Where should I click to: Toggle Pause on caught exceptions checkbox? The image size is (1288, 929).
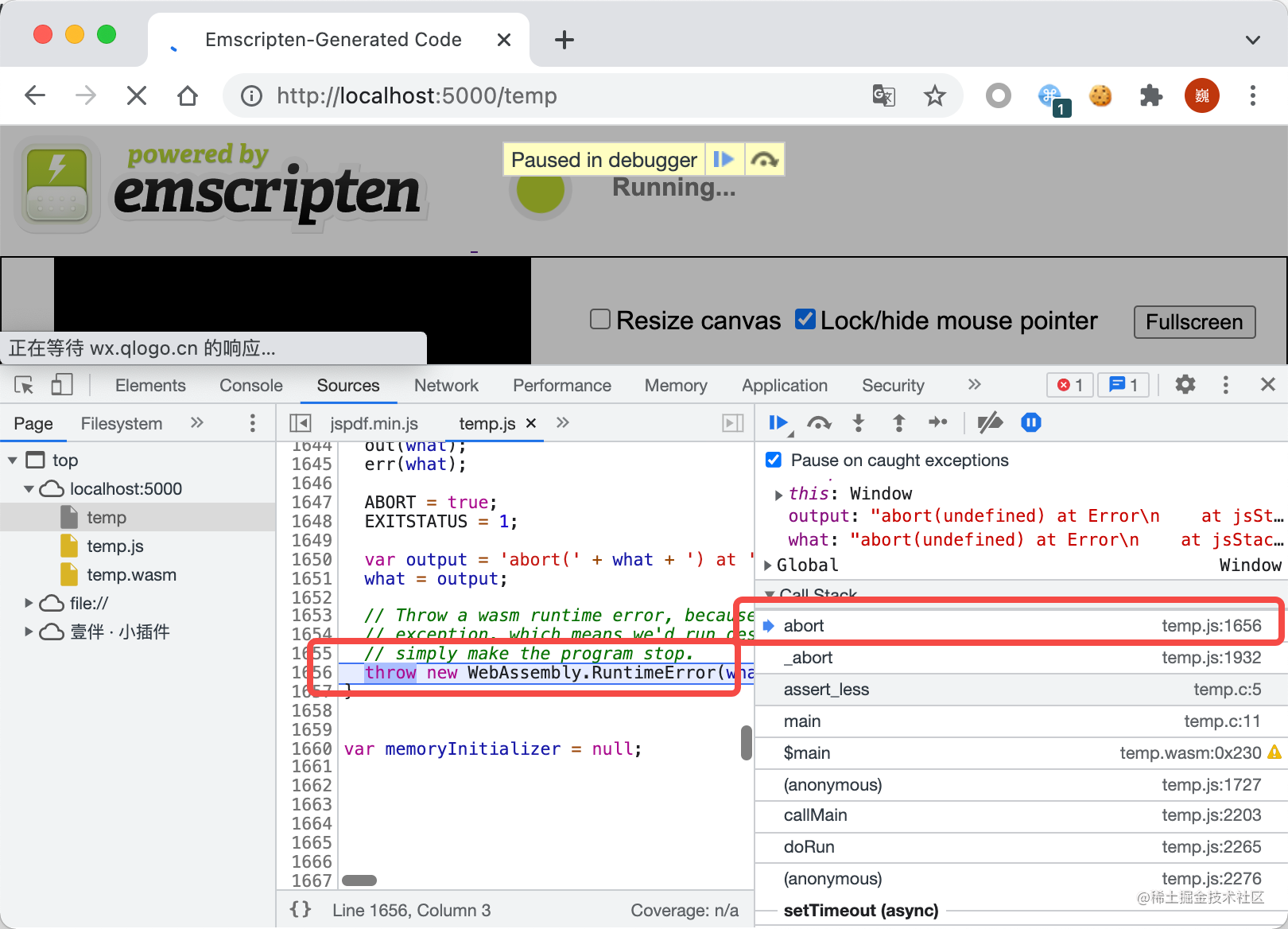[x=773, y=460]
